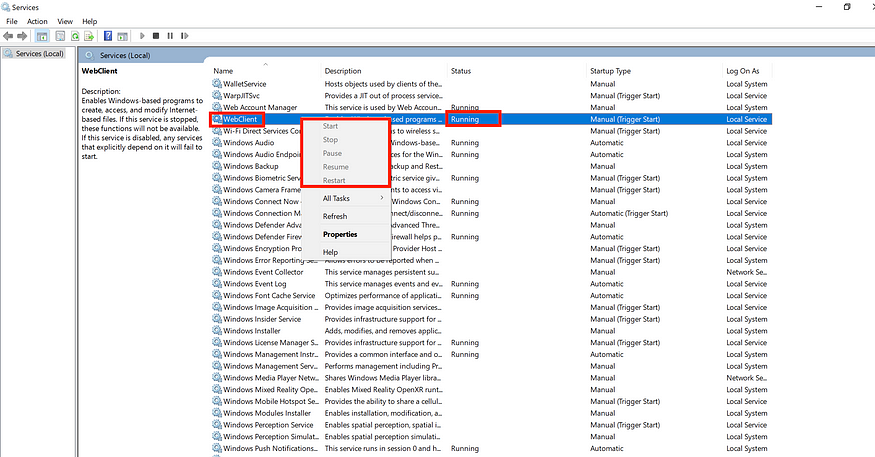The image size is (875, 457).
Task: Select the Web Account Manager service
Action: point(260,107)
